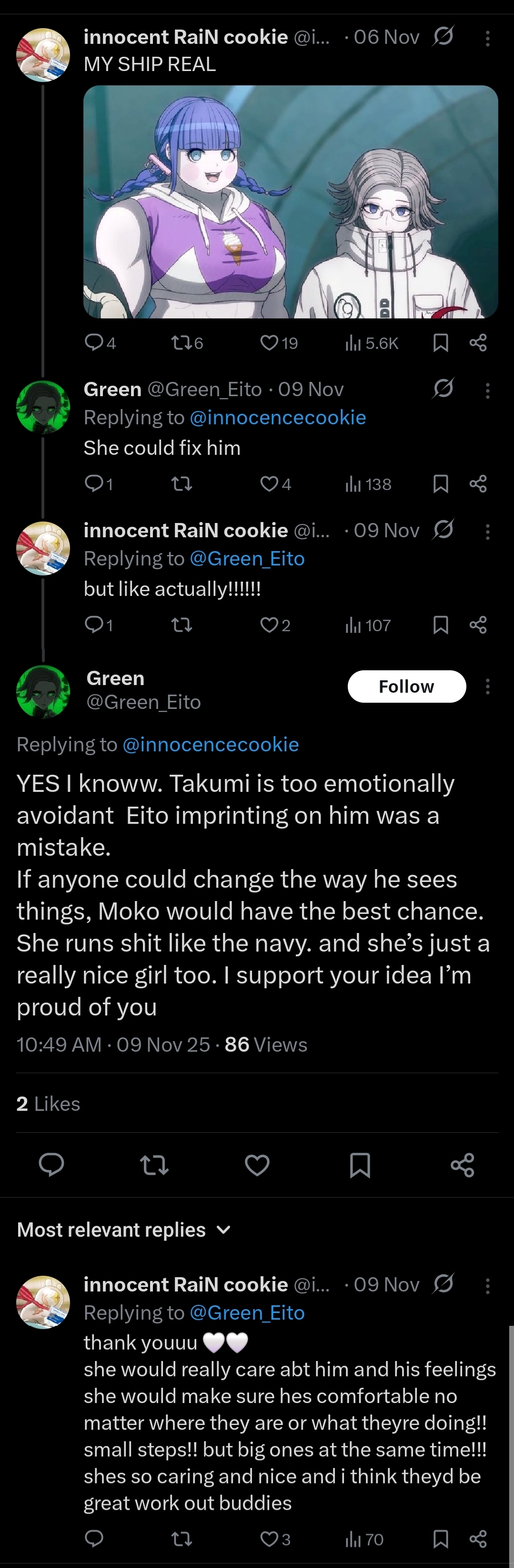Follow the Green account

(406, 687)
